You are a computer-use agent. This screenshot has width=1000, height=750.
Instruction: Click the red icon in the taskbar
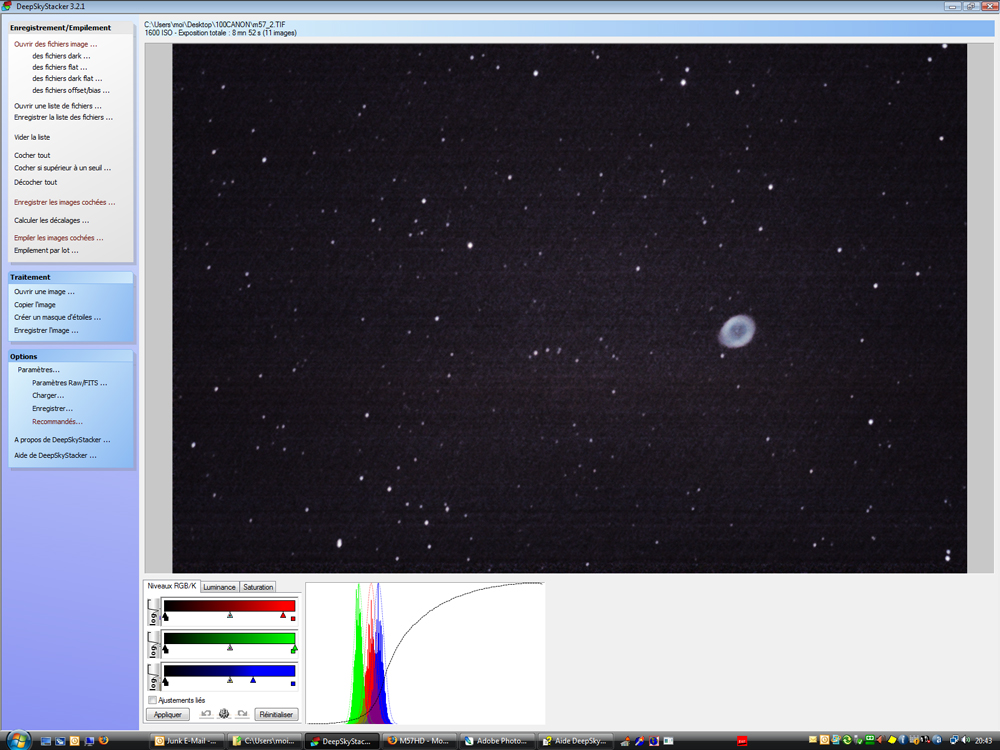coord(742,740)
